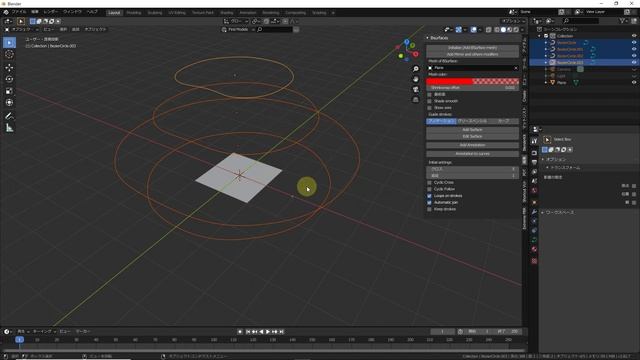Click the viewport zoom magnifier icon
This screenshot has width=640, height=360.
click(x=416, y=69)
